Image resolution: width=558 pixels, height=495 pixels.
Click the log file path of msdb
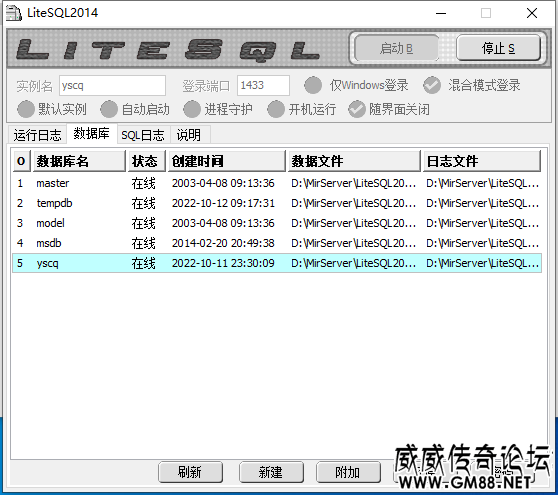coord(483,243)
